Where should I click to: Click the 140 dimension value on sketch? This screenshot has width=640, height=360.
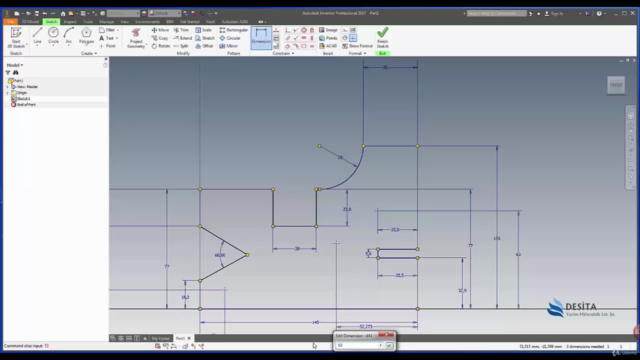(x=316, y=322)
